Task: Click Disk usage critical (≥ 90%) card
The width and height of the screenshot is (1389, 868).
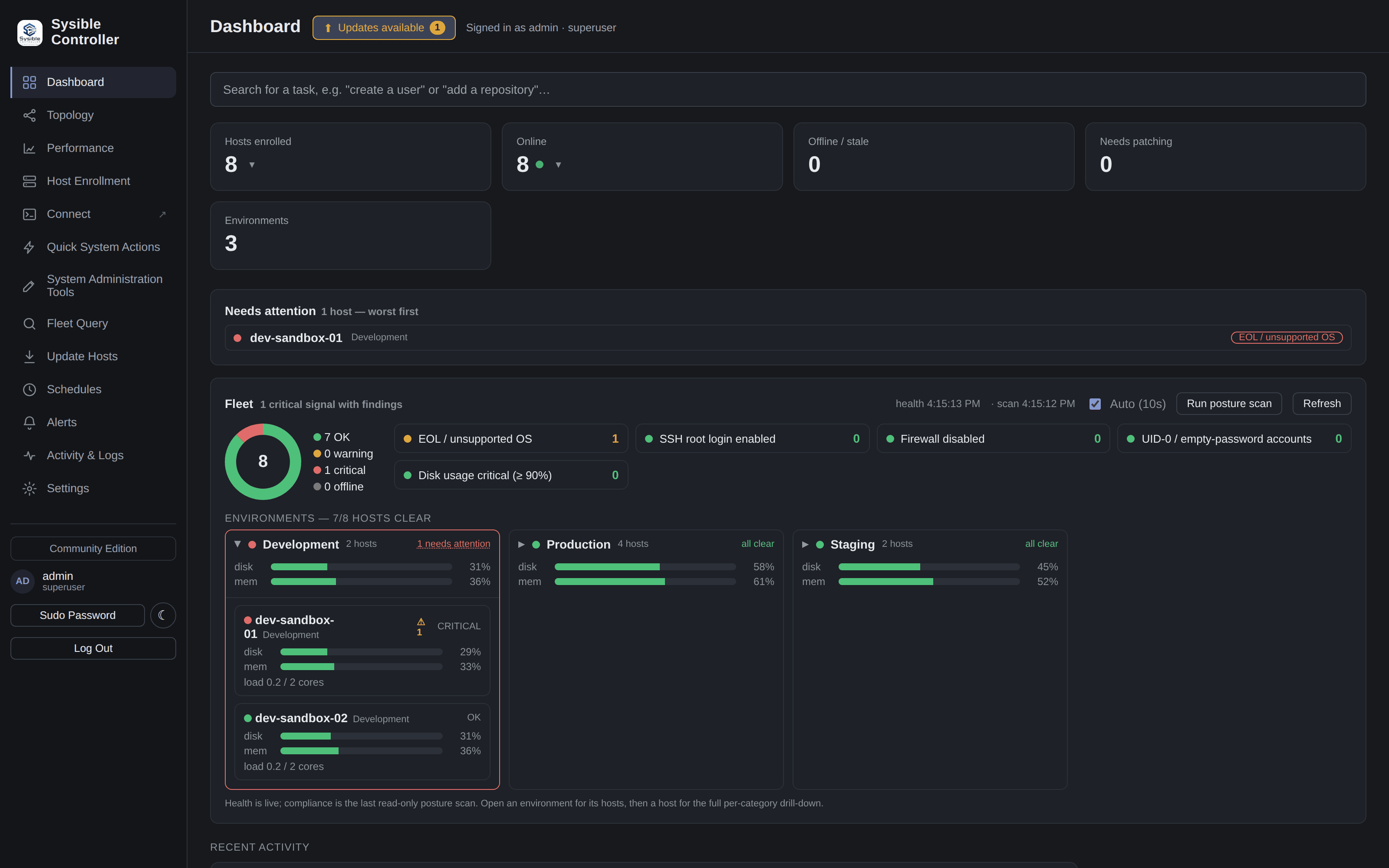Action: tap(511, 475)
